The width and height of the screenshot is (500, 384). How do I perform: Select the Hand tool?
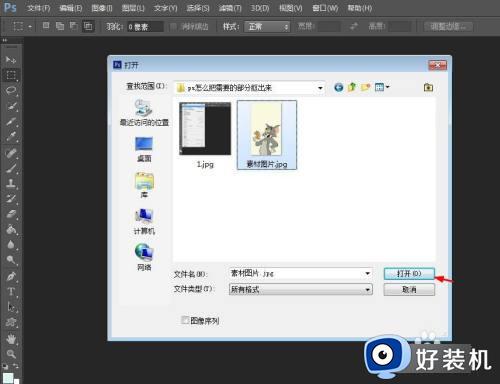(x=11, y=339)
